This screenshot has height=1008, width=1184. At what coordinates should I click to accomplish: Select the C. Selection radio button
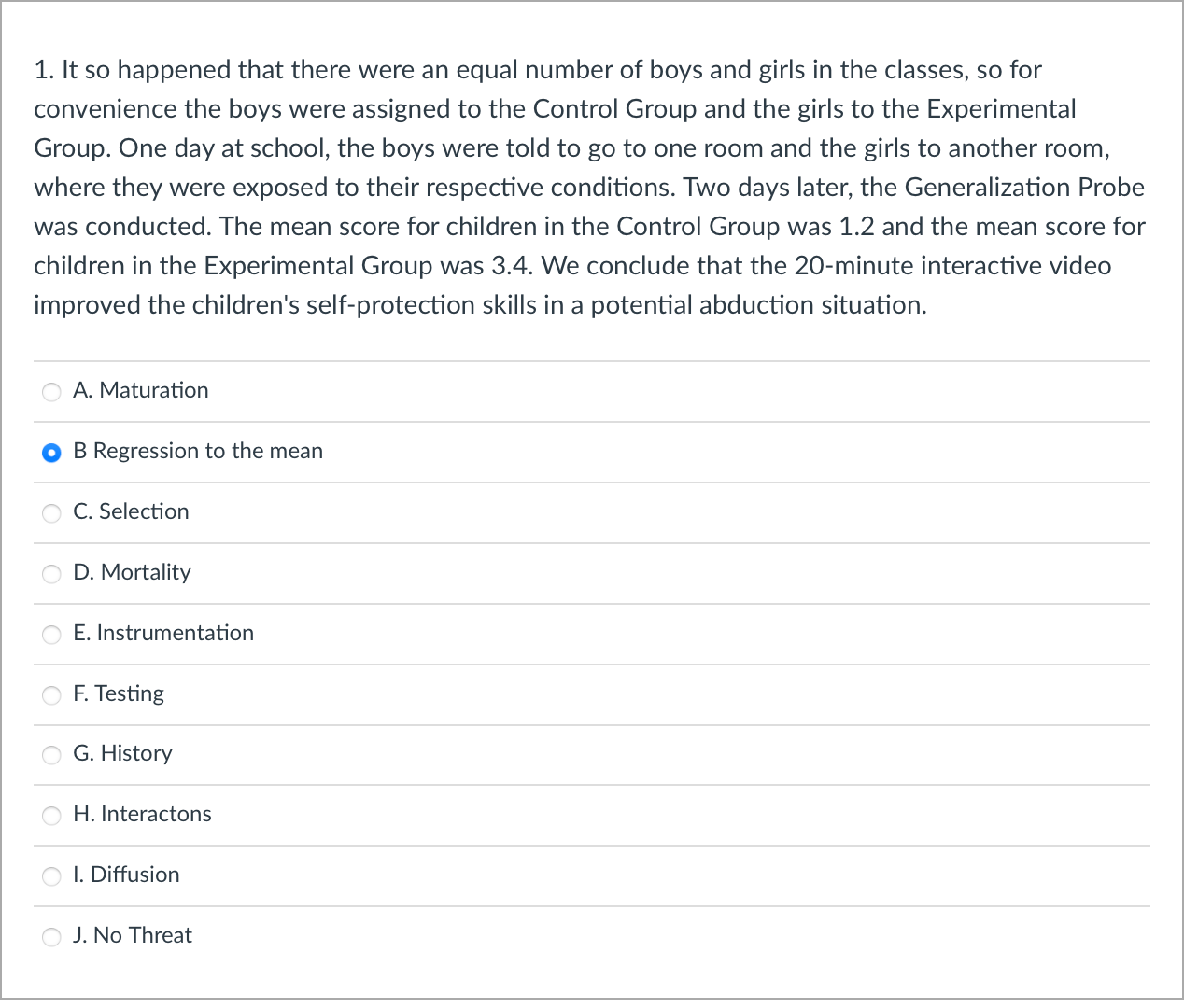[51, 513]
